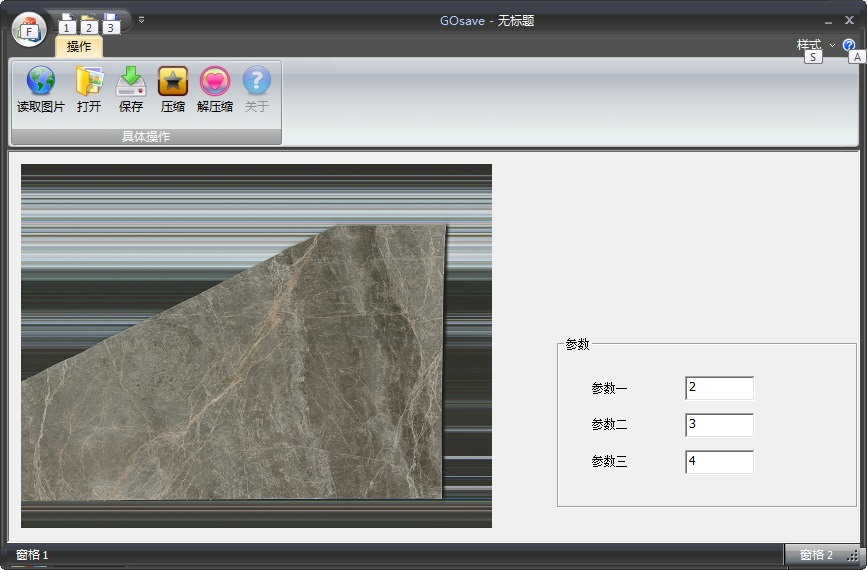The width and height of the screenshot is (867, 570).
Task: Click quick access floppy disk save icon
Action: click(x=110, y=20)
